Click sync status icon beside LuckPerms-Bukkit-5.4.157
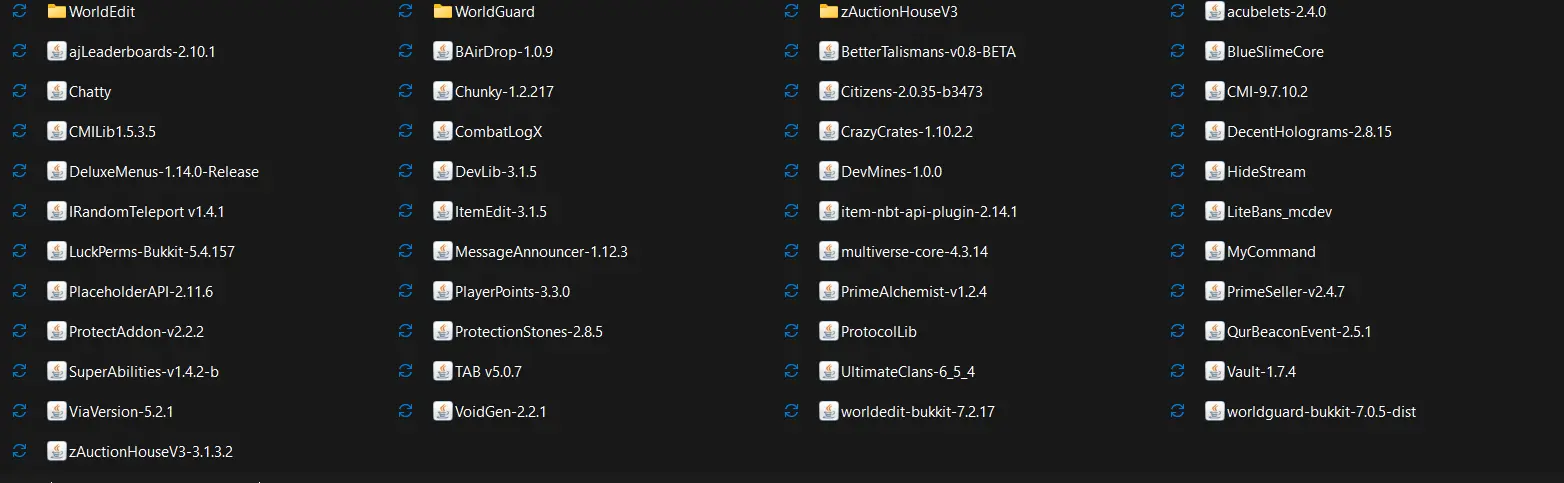 pos(19,251)
